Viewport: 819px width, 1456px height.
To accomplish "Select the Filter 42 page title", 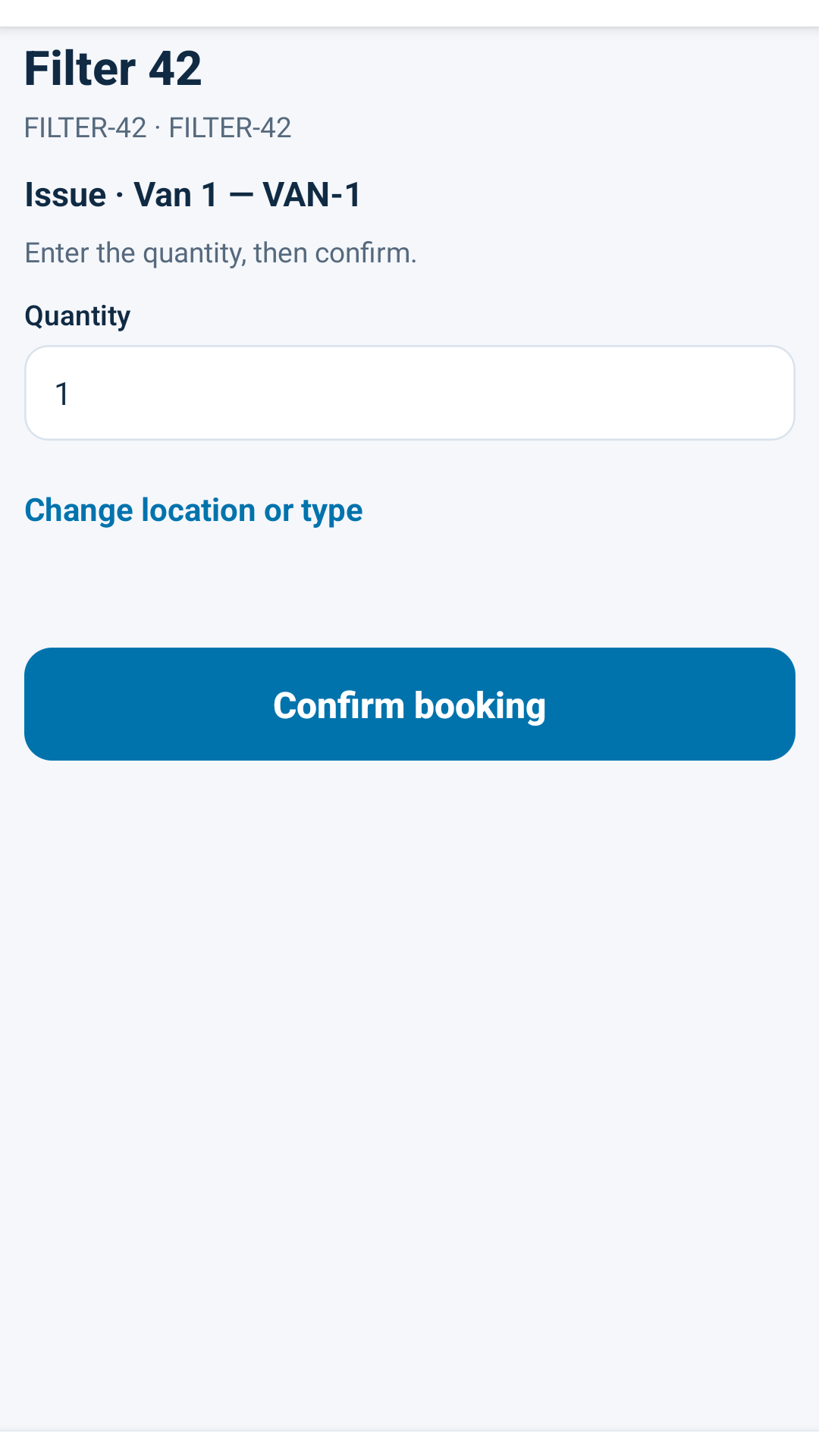I will coord(113,68).
